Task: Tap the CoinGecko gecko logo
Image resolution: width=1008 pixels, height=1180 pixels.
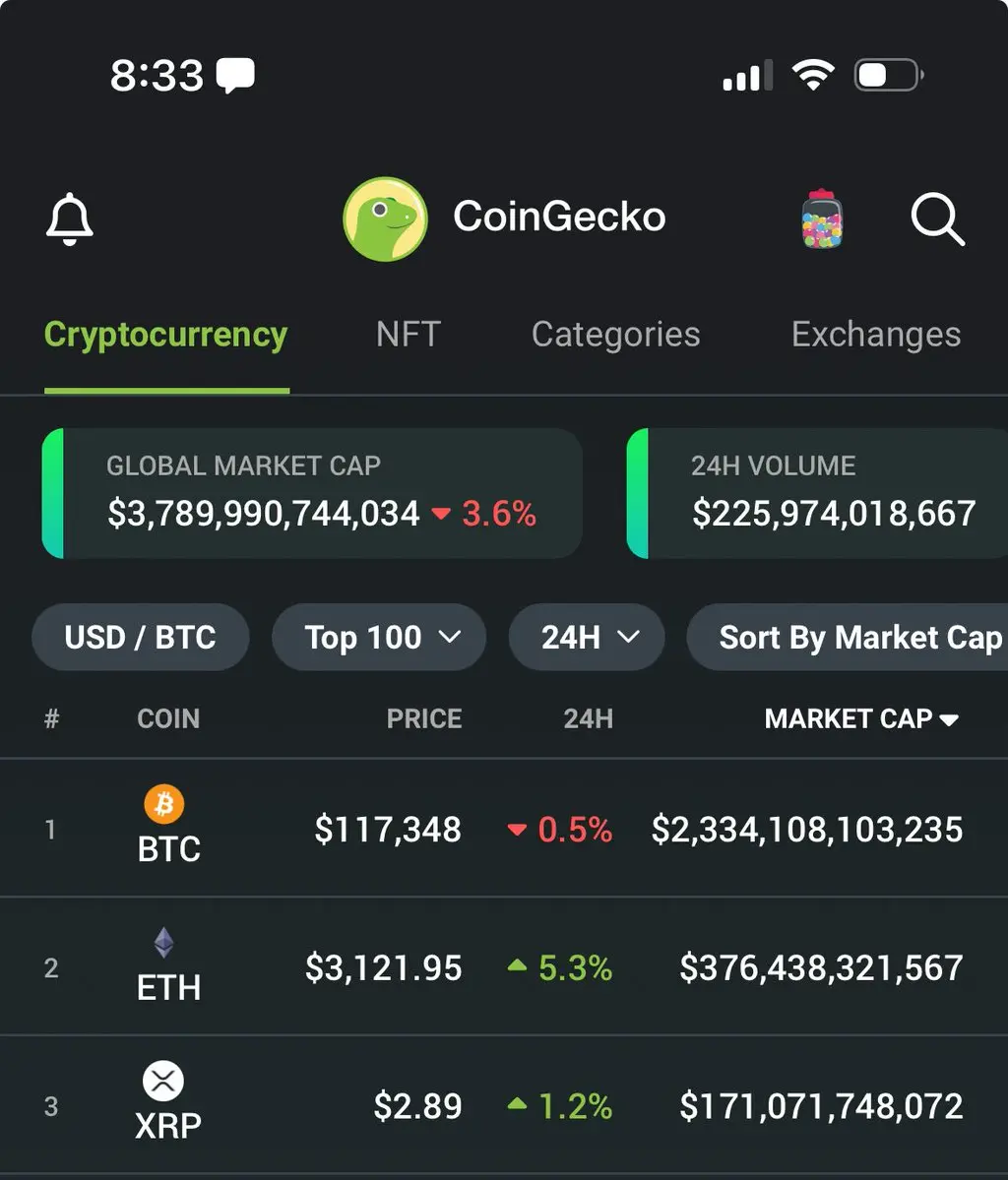Action: (386, 219)
